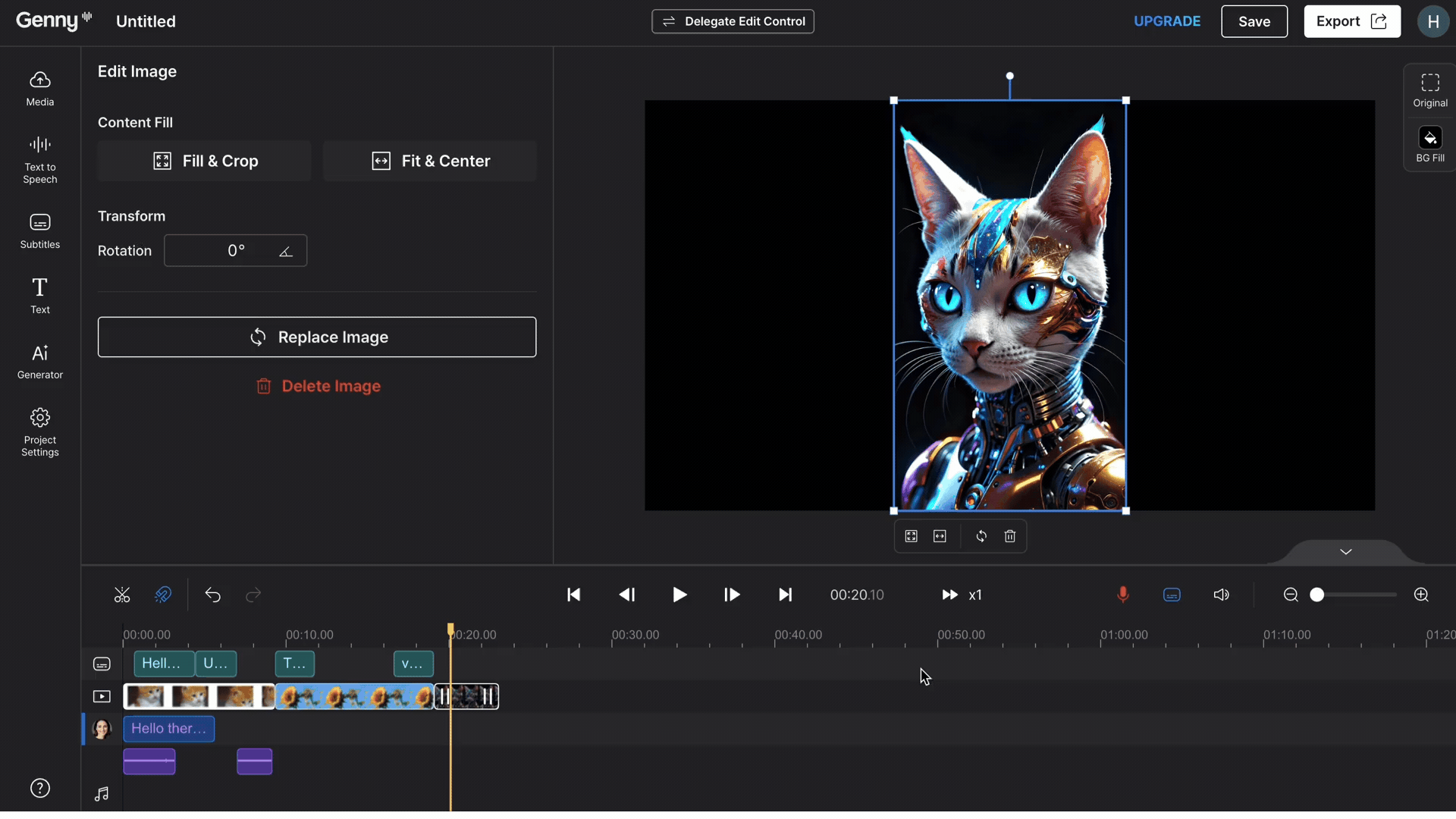The height and width of the screenshot is (819, 1456).
Task: Mute audio with speaker icon
Action: 1221,595
